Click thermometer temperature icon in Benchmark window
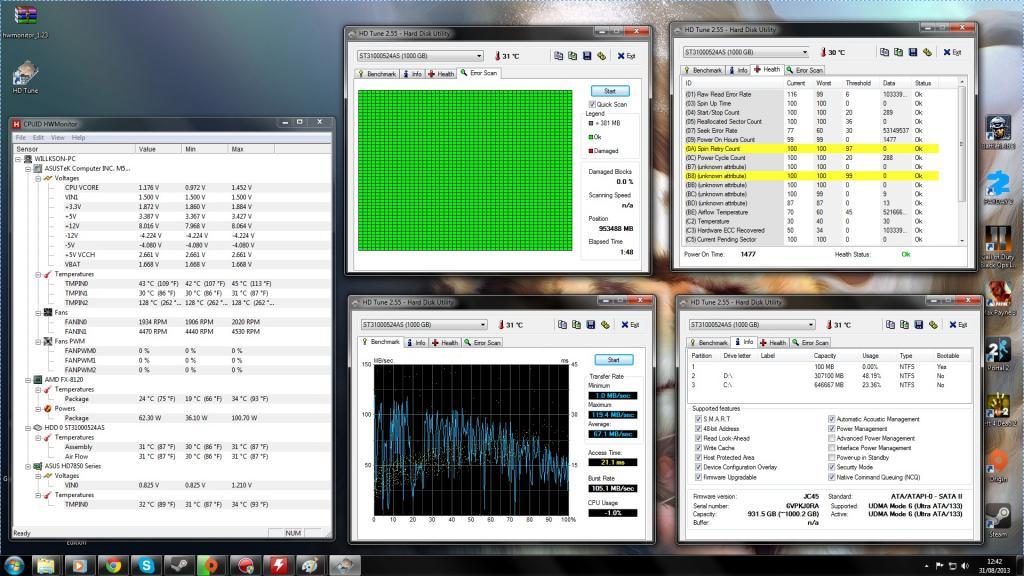The width and height of the screenshot is (1024, 576). [502, 325]
